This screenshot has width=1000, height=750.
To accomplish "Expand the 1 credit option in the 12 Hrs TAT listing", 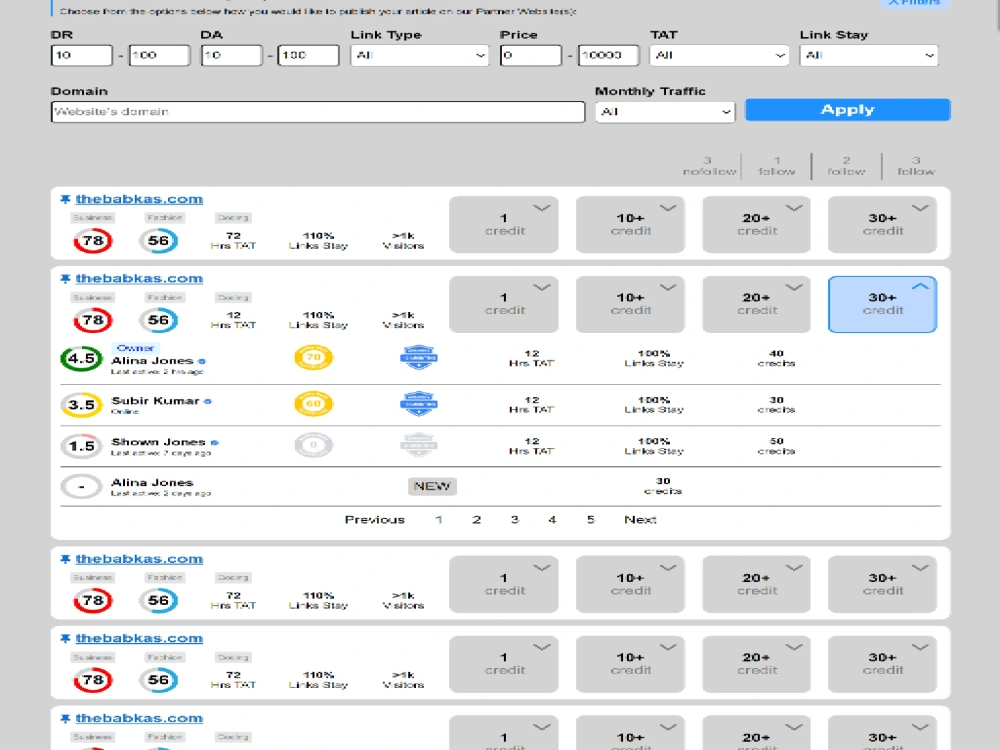I will [x=504, y=304].
